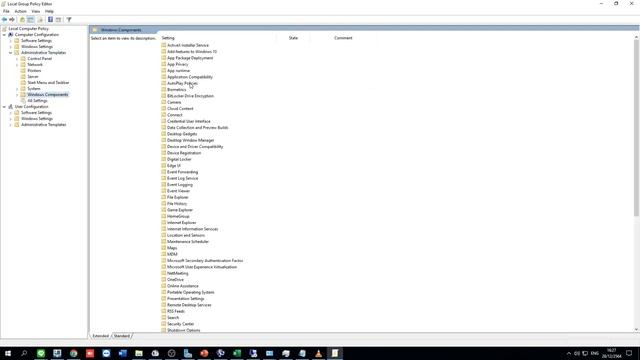Click the Back arrow in the toolbar
640x360 pixels.
[x=4, y=20]
